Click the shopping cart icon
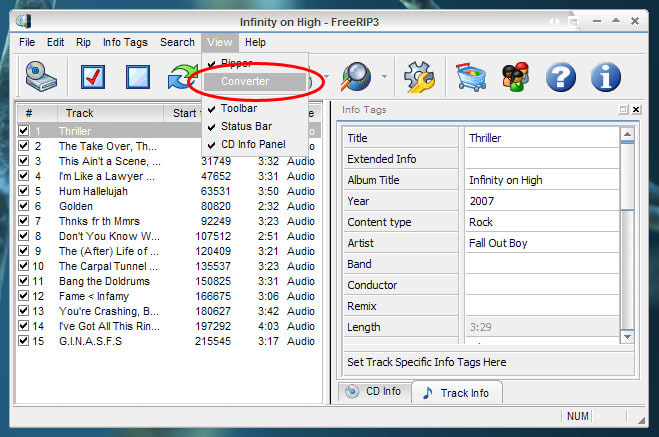Viewport: 659px width, 437px height. tap(471, 76)
